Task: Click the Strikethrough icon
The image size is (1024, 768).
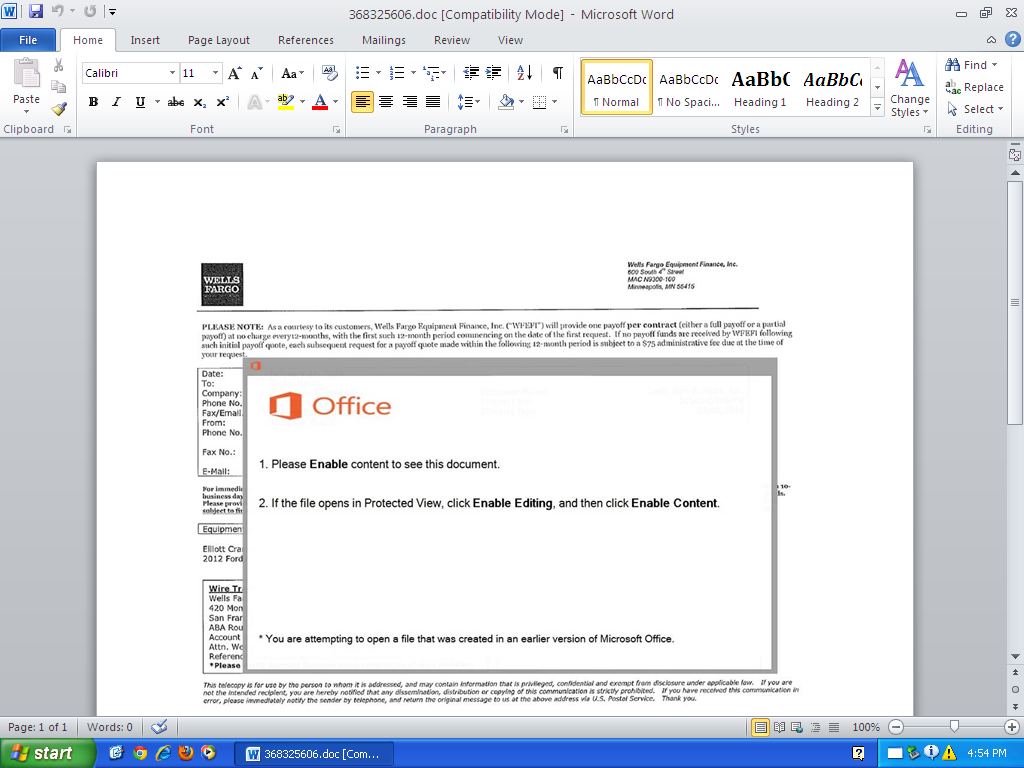Action: pos(176,102)
